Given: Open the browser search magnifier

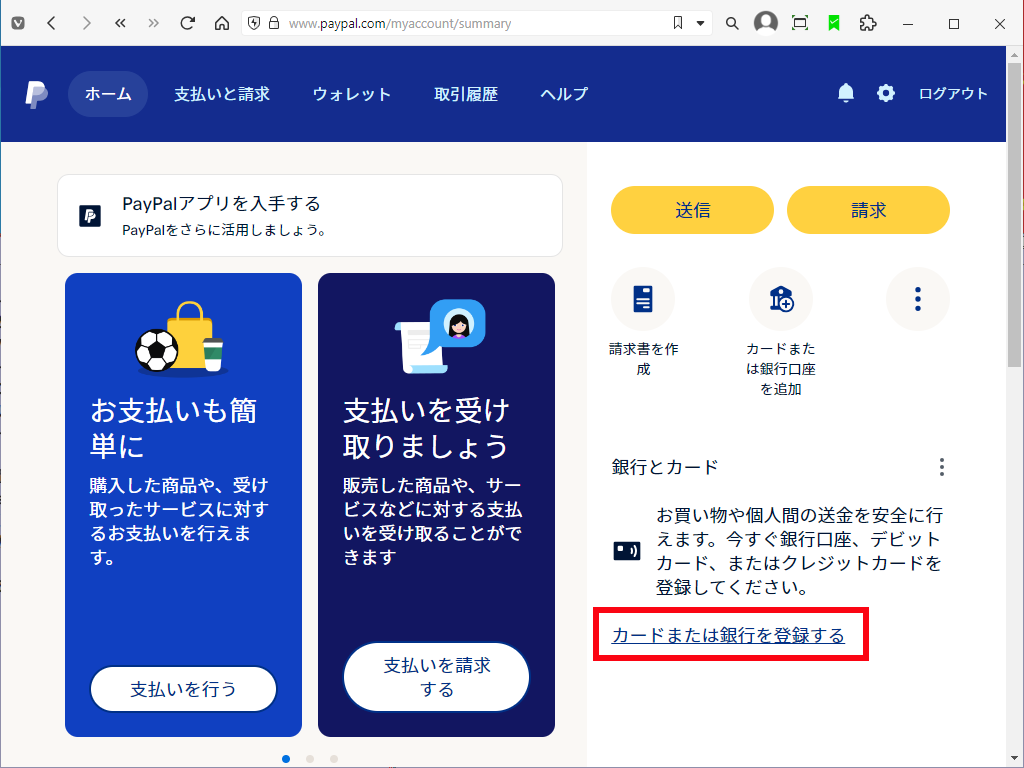Looking at the screenshot, I should point(732,24).
